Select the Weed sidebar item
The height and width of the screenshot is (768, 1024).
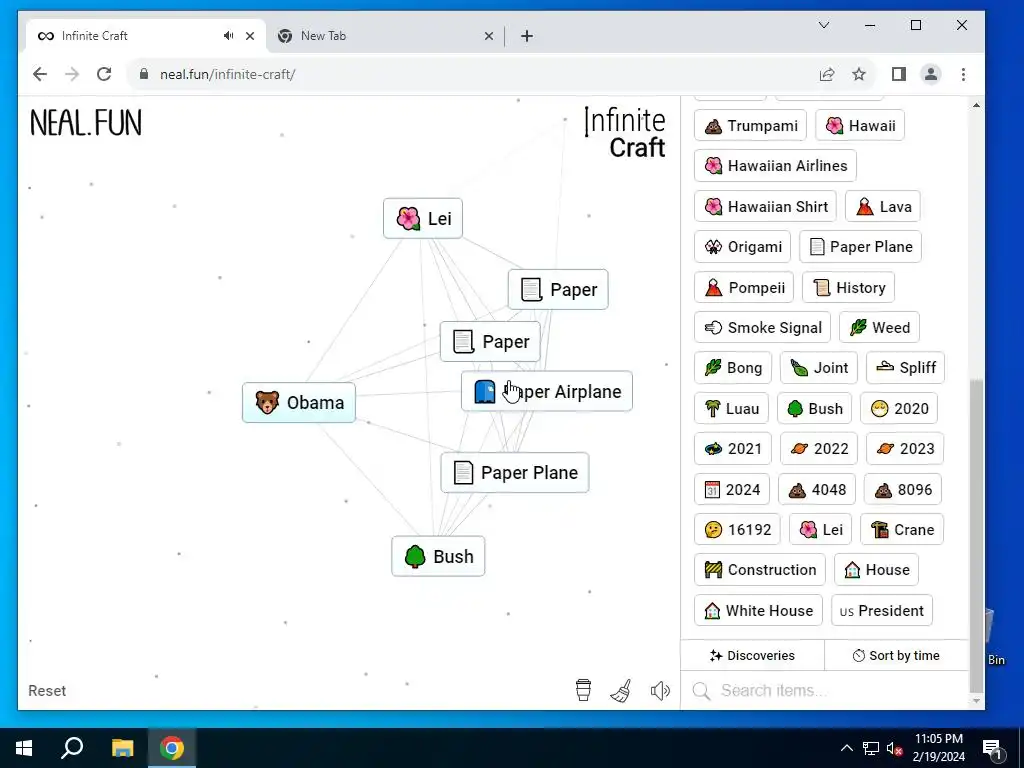click(x=879, y=327)
